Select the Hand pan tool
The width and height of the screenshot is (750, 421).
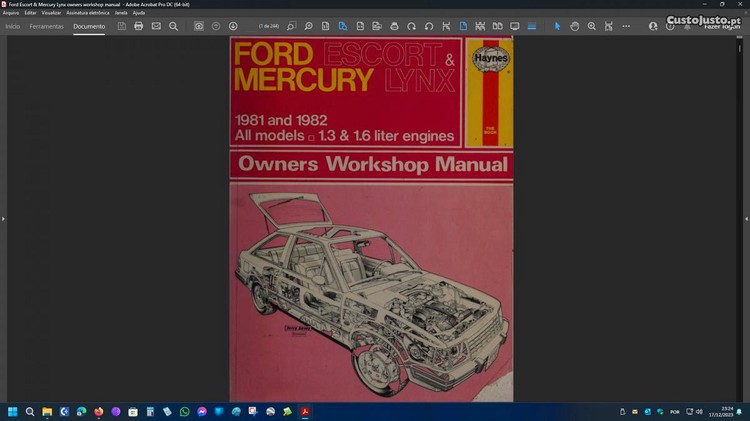575,26
